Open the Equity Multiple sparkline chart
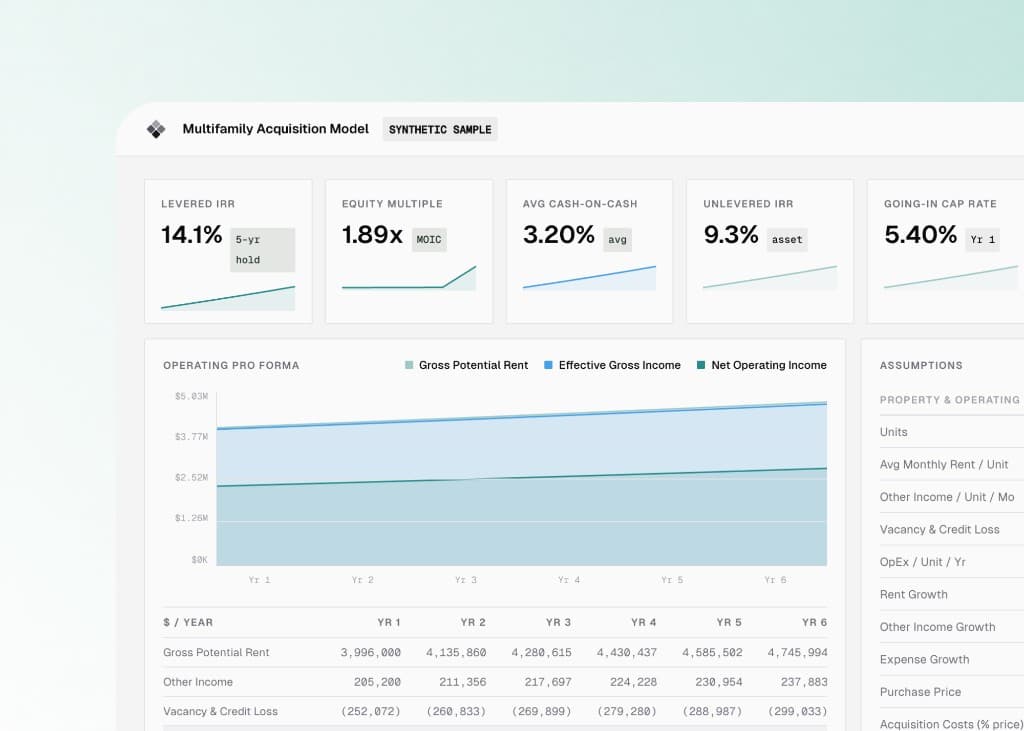This screenshot has height=731, width=1024. pos(409,278)
